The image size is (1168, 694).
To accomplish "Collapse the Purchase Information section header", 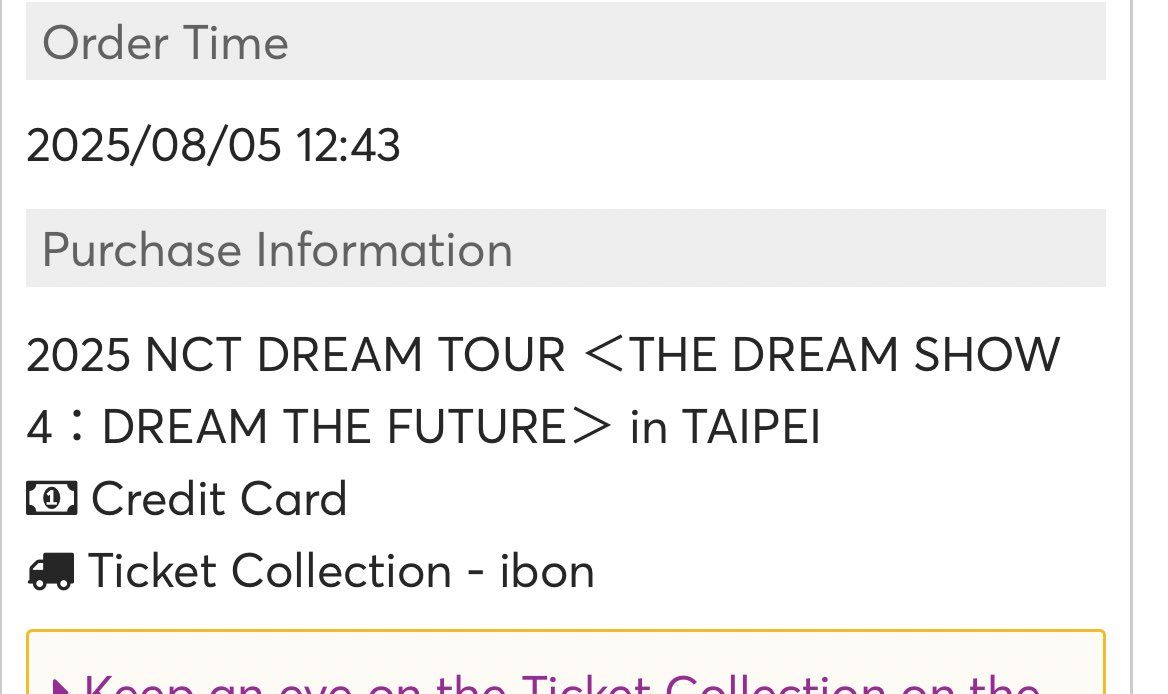I will point(277,250).
